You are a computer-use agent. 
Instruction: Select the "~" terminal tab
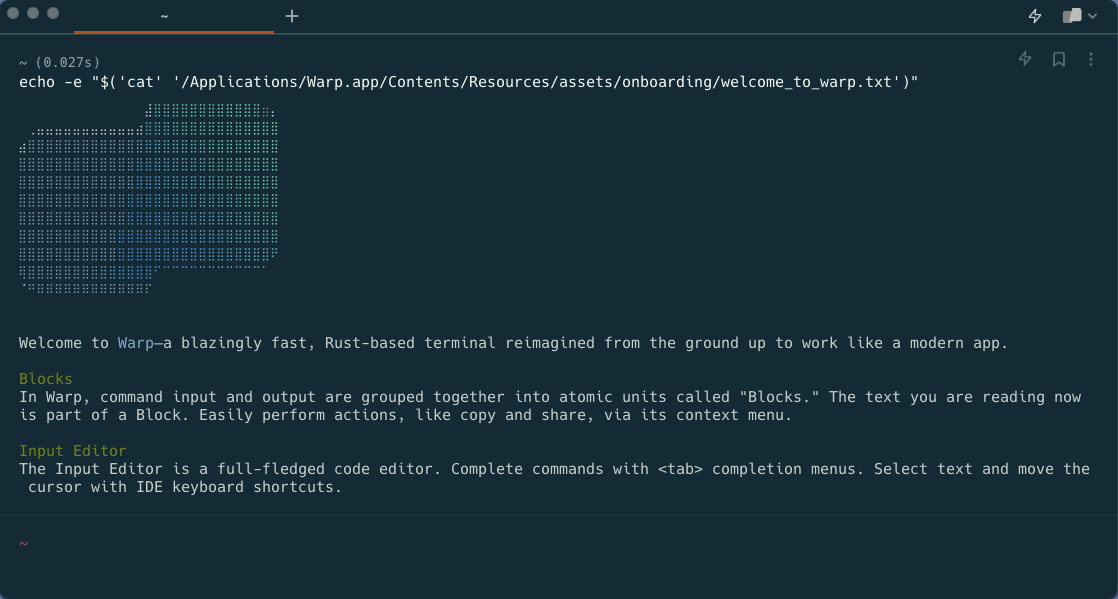click(164, 16)
